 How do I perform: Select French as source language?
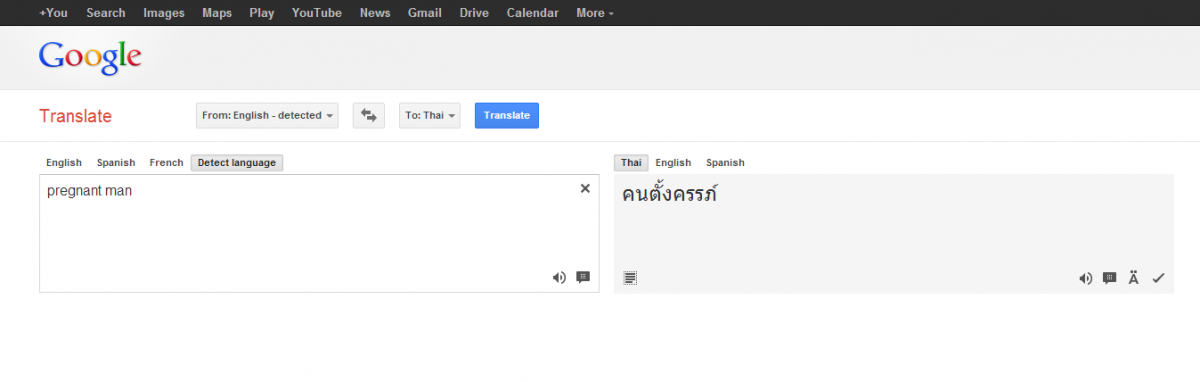click(x=167, y=163)
